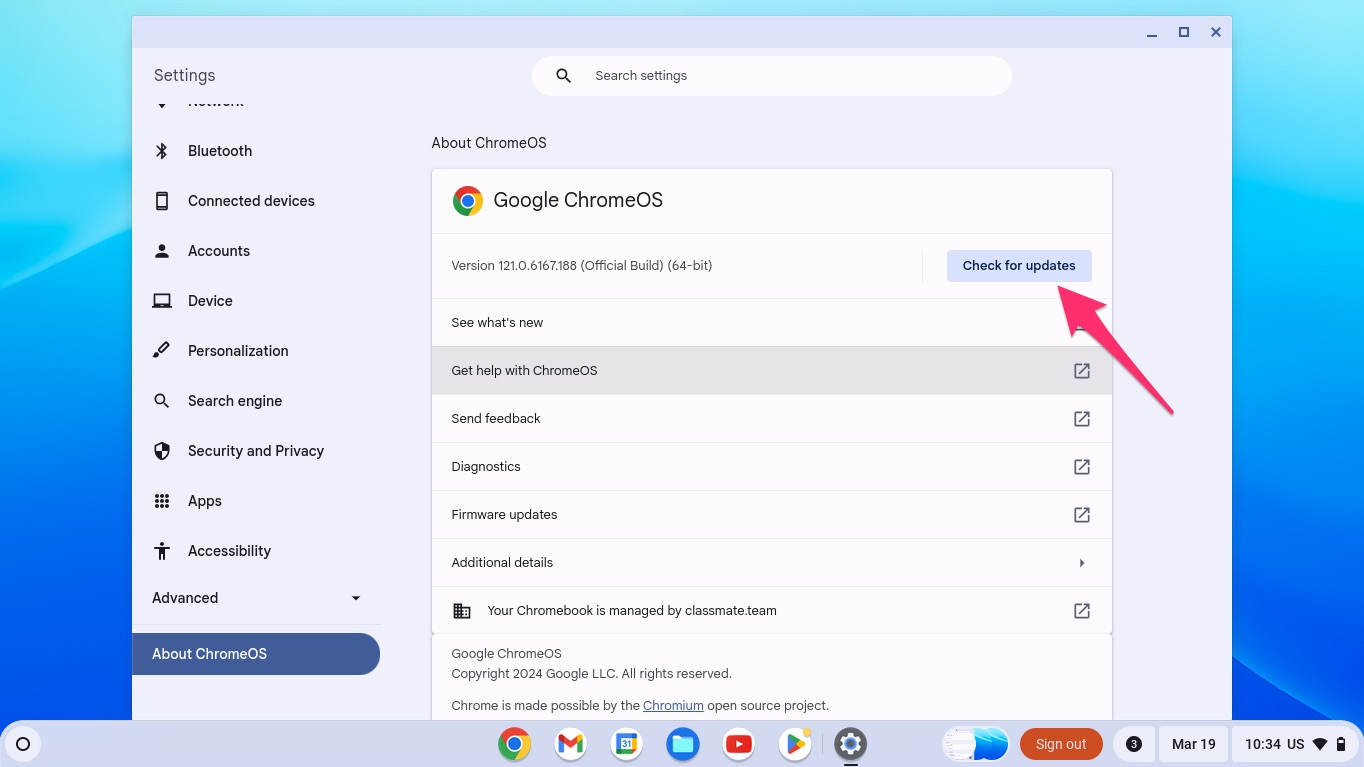
Task: Navigate to Accessibility settings
Action: click(229, 551)
